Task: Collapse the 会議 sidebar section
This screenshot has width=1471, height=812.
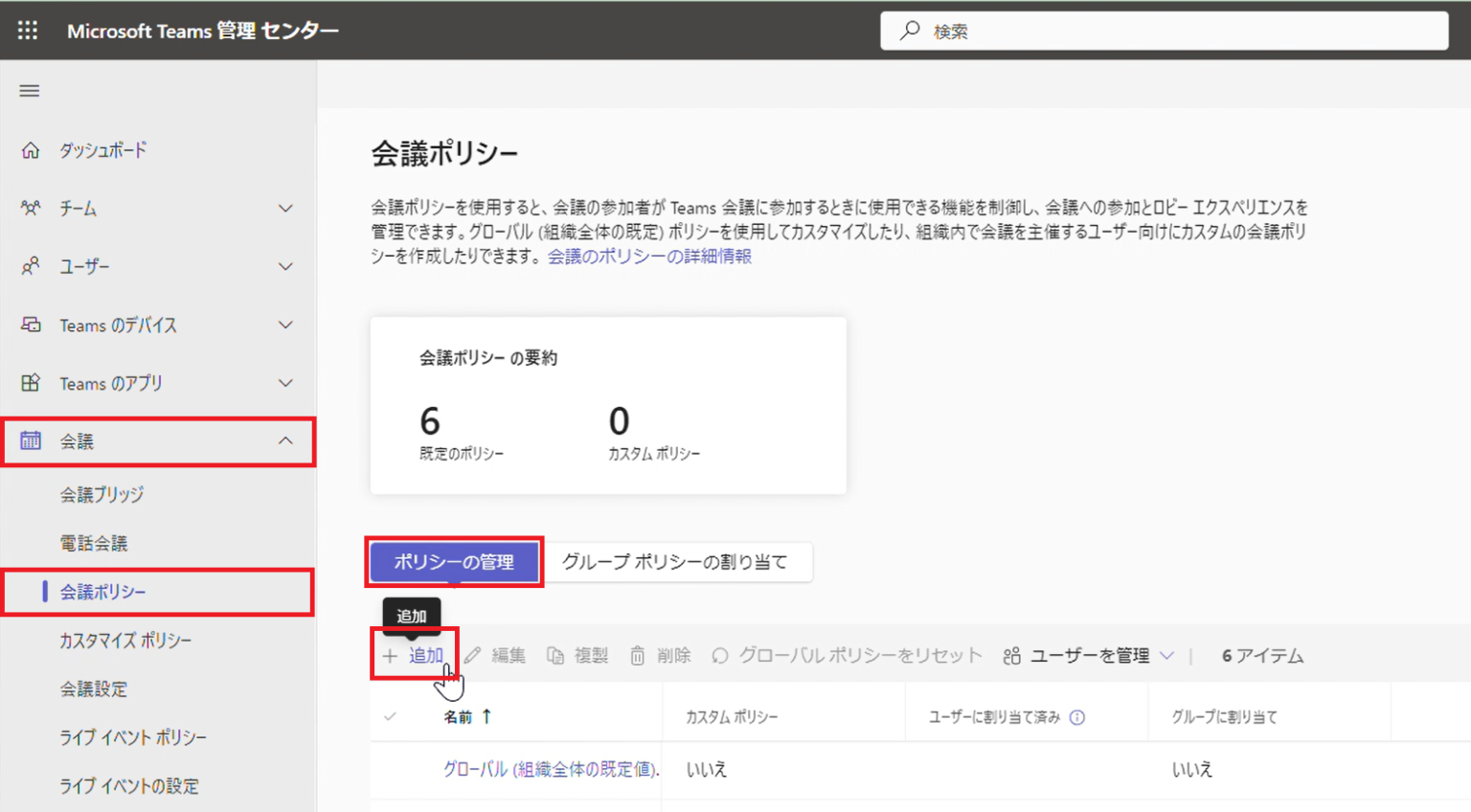Action: click(284, 440)
